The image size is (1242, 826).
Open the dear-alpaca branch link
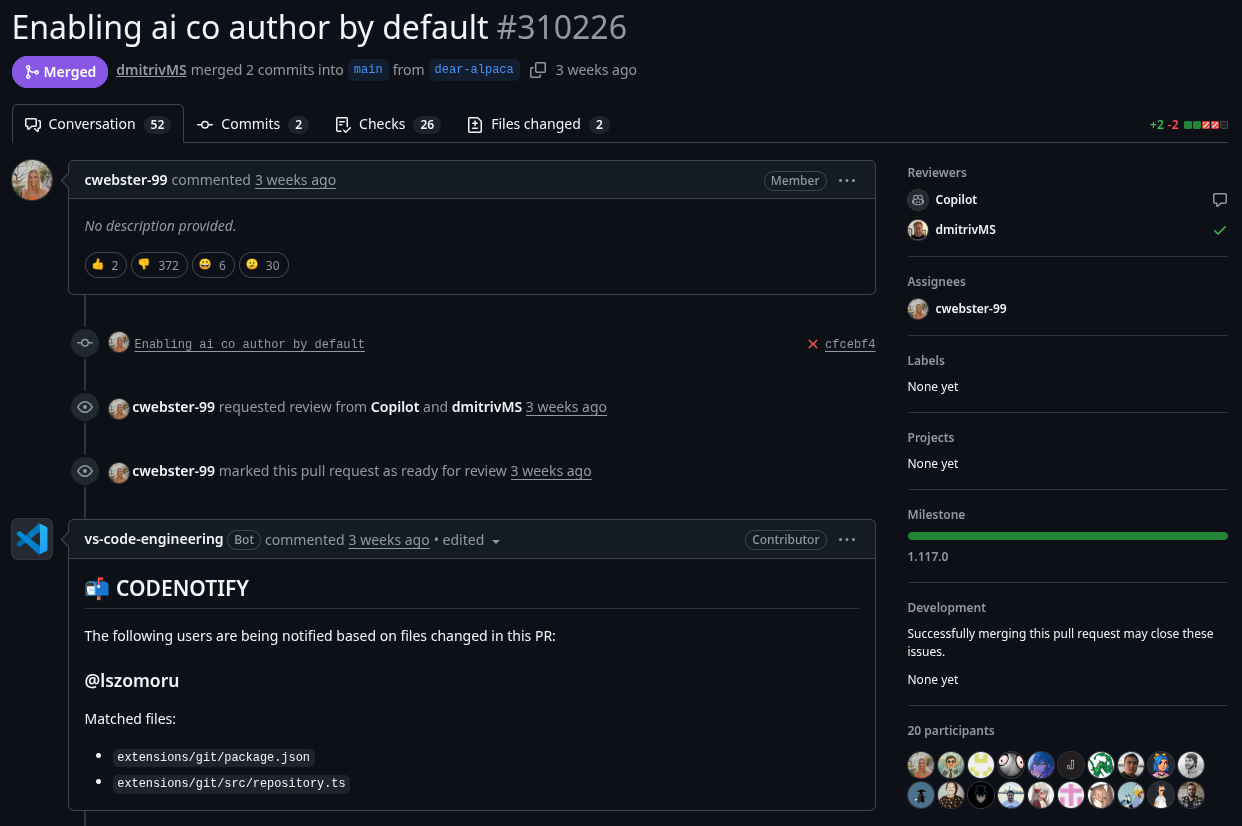coord(474,70)
